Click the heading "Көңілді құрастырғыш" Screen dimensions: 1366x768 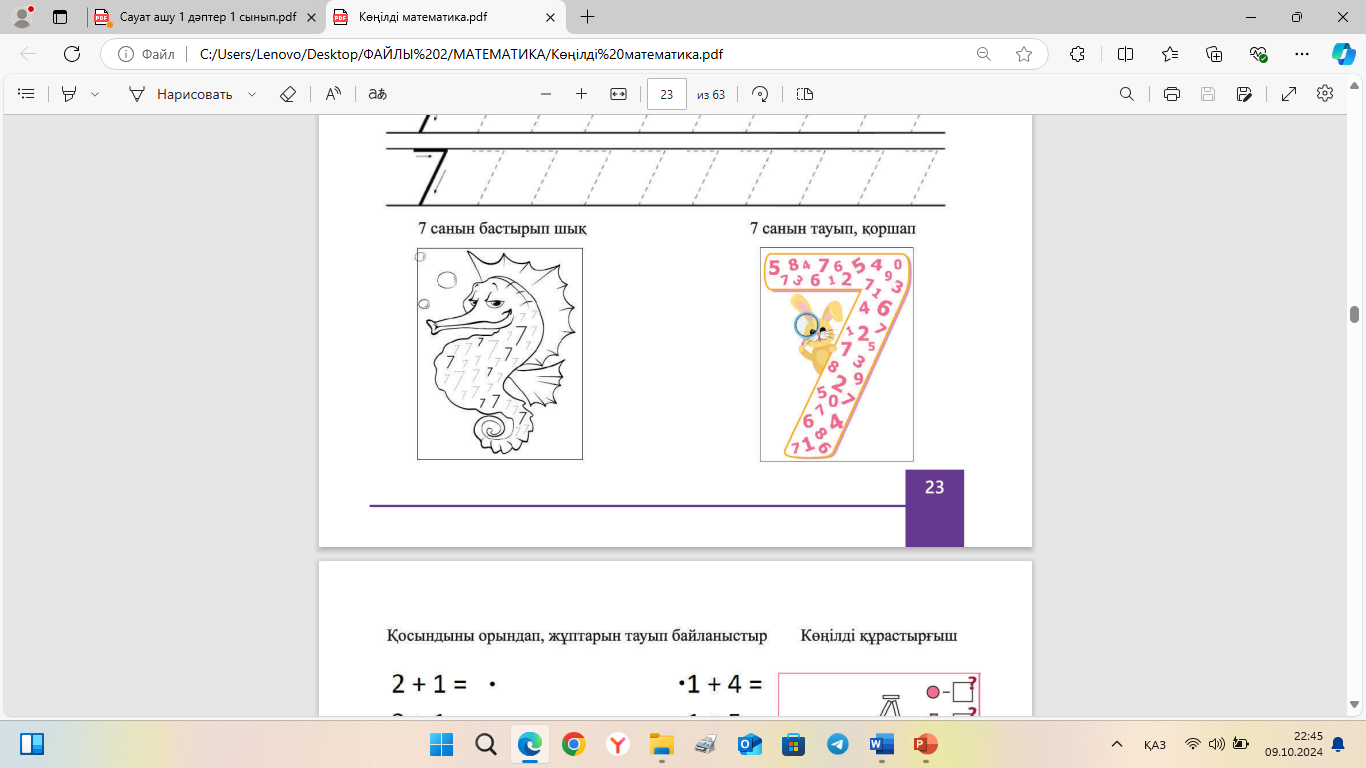[879, 636]
